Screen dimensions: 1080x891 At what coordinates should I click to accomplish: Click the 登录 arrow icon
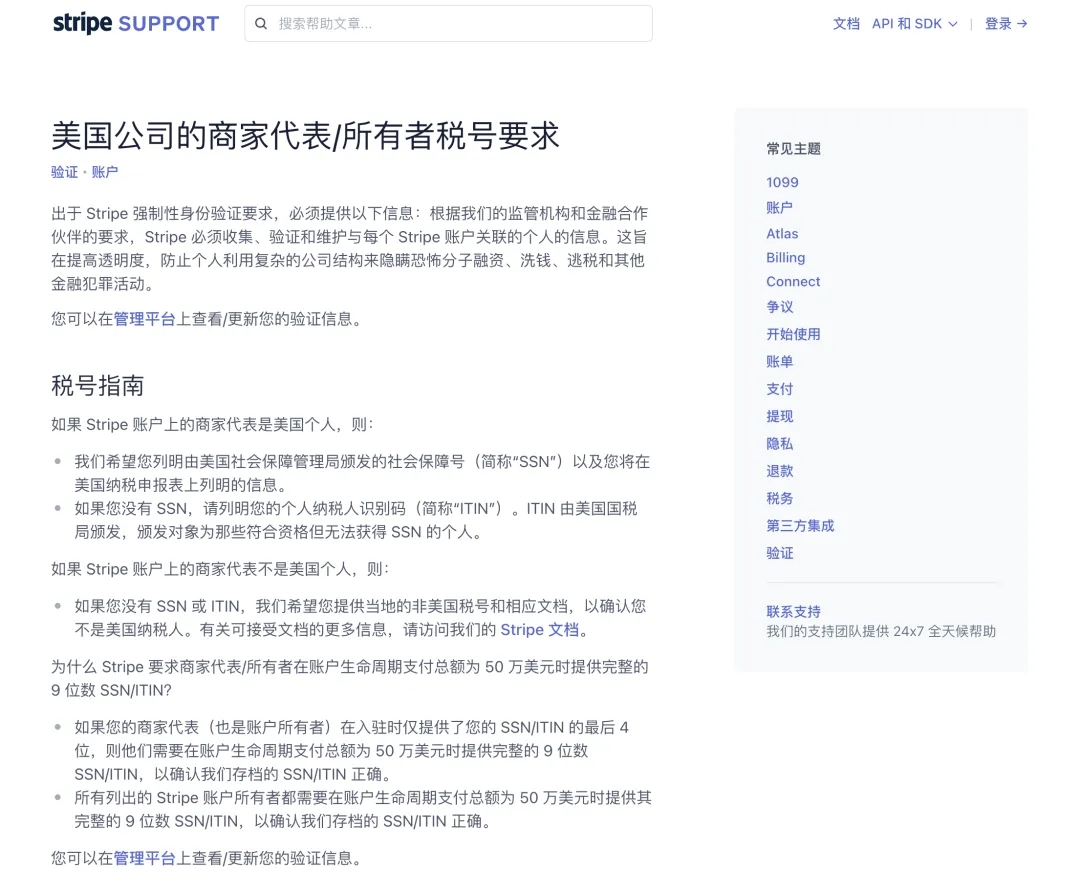click(1021, 23)
